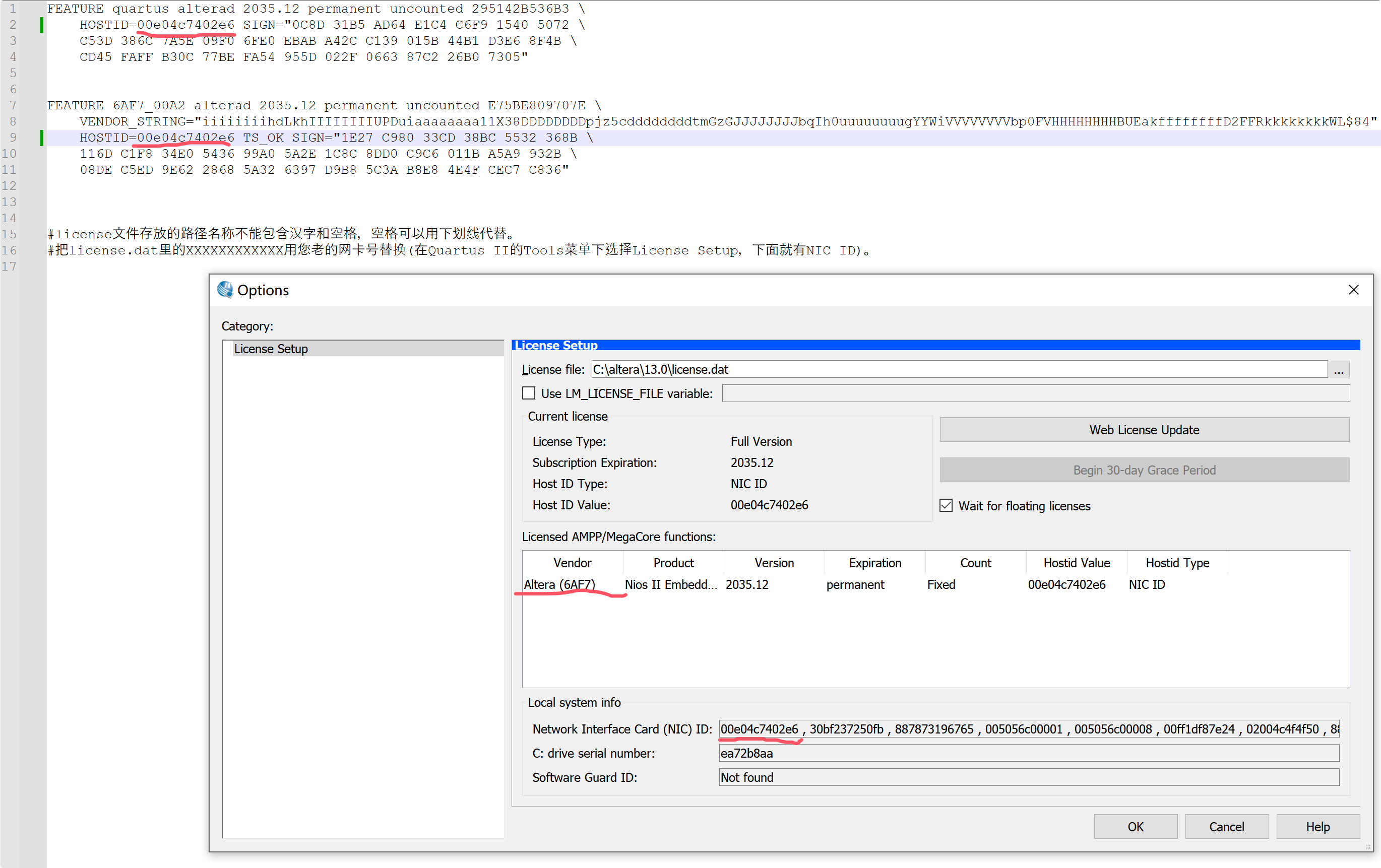Click the Quartus Options dialog icon
The height and width of the screenshot is (868, 1381).
click(x=225, y=290)
